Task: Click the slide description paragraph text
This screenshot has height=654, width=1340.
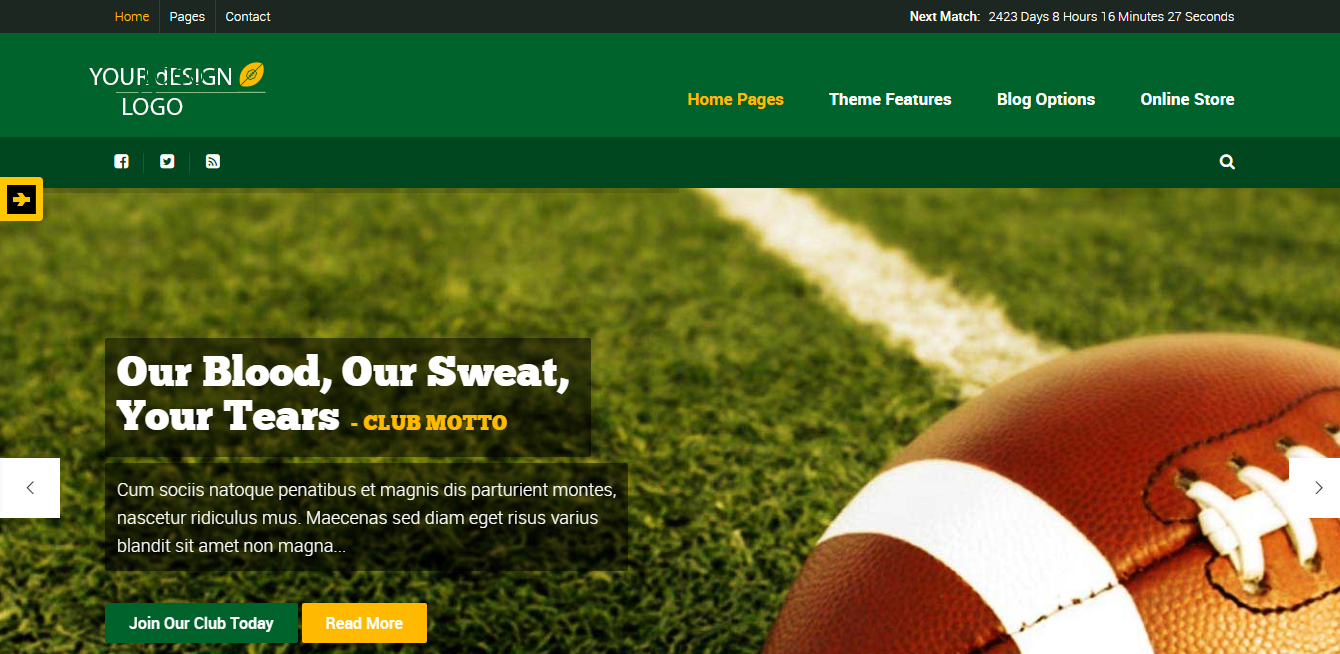Action: click(x=366, y=518)
